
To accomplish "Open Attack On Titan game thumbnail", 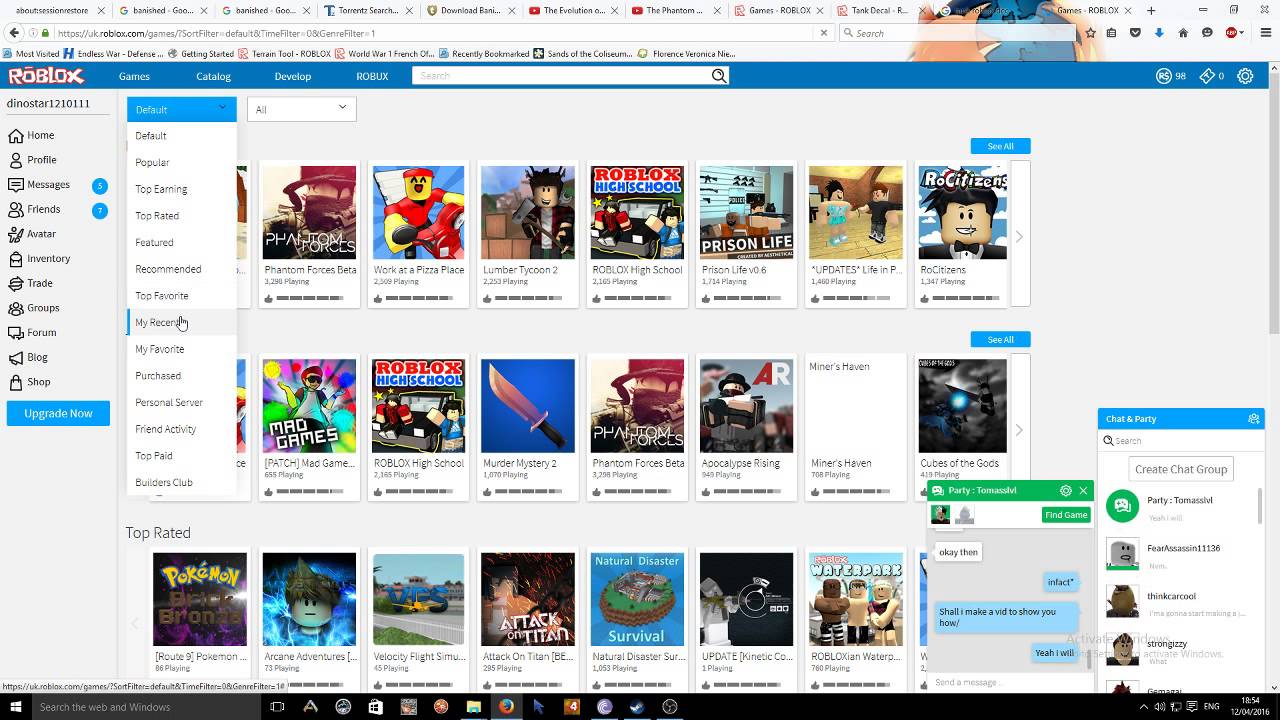I will [x=528, y=600].
